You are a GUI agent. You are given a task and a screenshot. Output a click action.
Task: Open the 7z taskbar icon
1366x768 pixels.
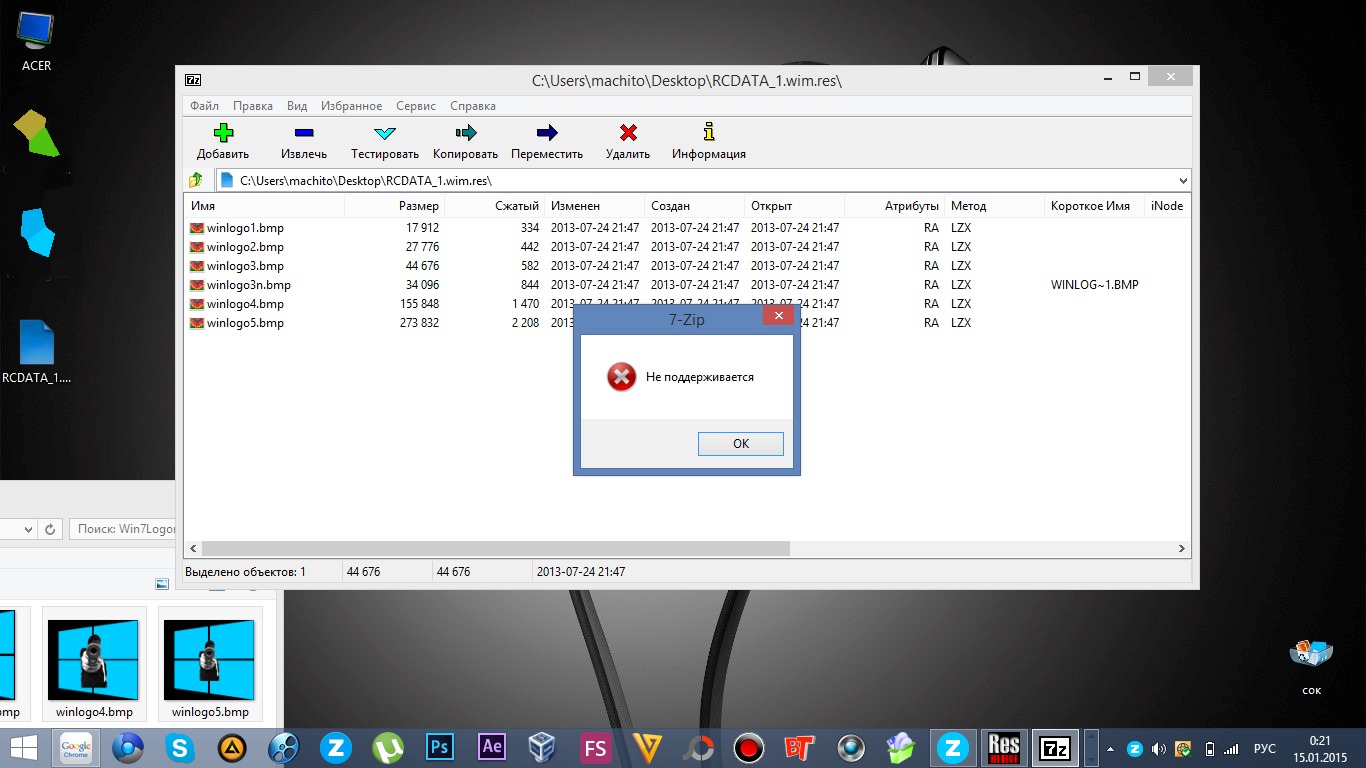pos(1054,748)
